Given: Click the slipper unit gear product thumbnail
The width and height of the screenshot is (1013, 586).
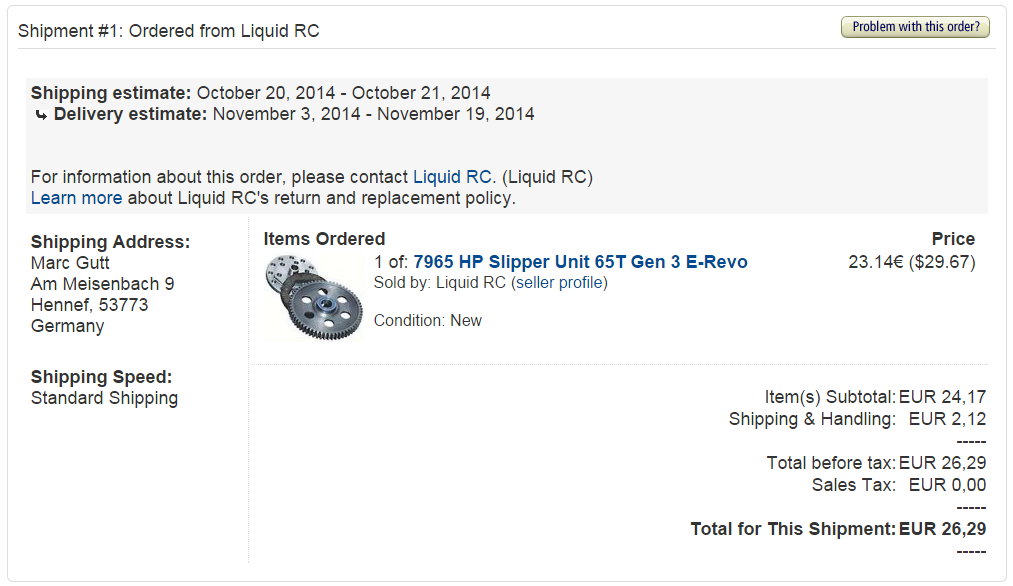Looking at the screenshot, I should pyautogui.click(x=314, y=297).
